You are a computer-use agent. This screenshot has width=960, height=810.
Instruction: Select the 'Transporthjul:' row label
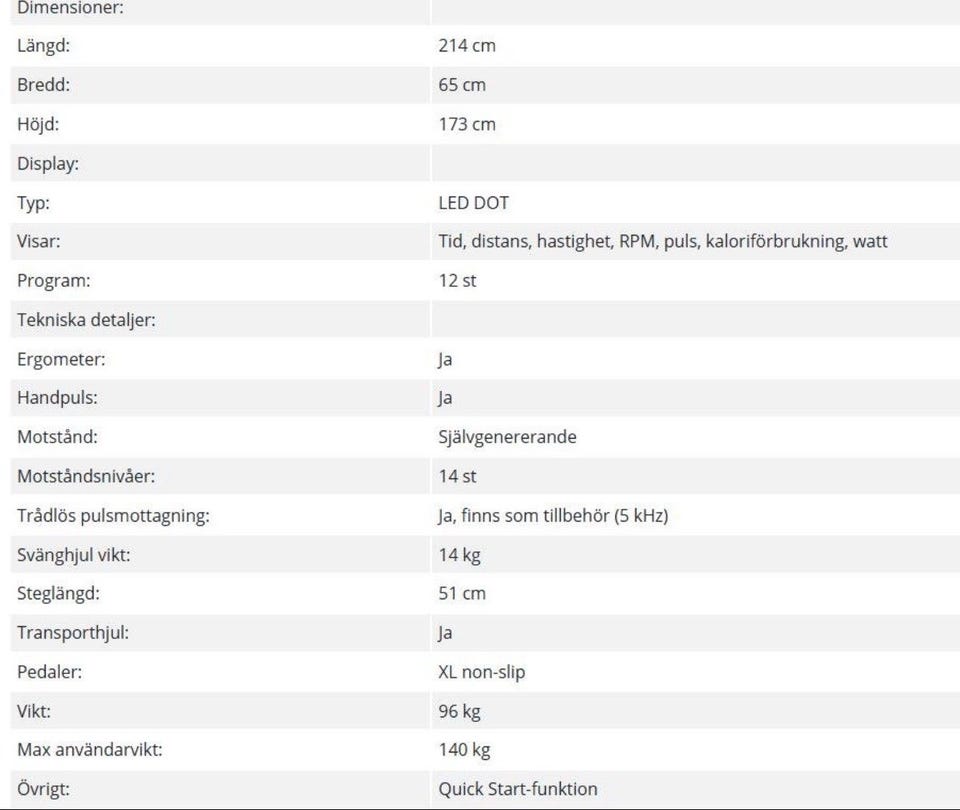(73, 633)
